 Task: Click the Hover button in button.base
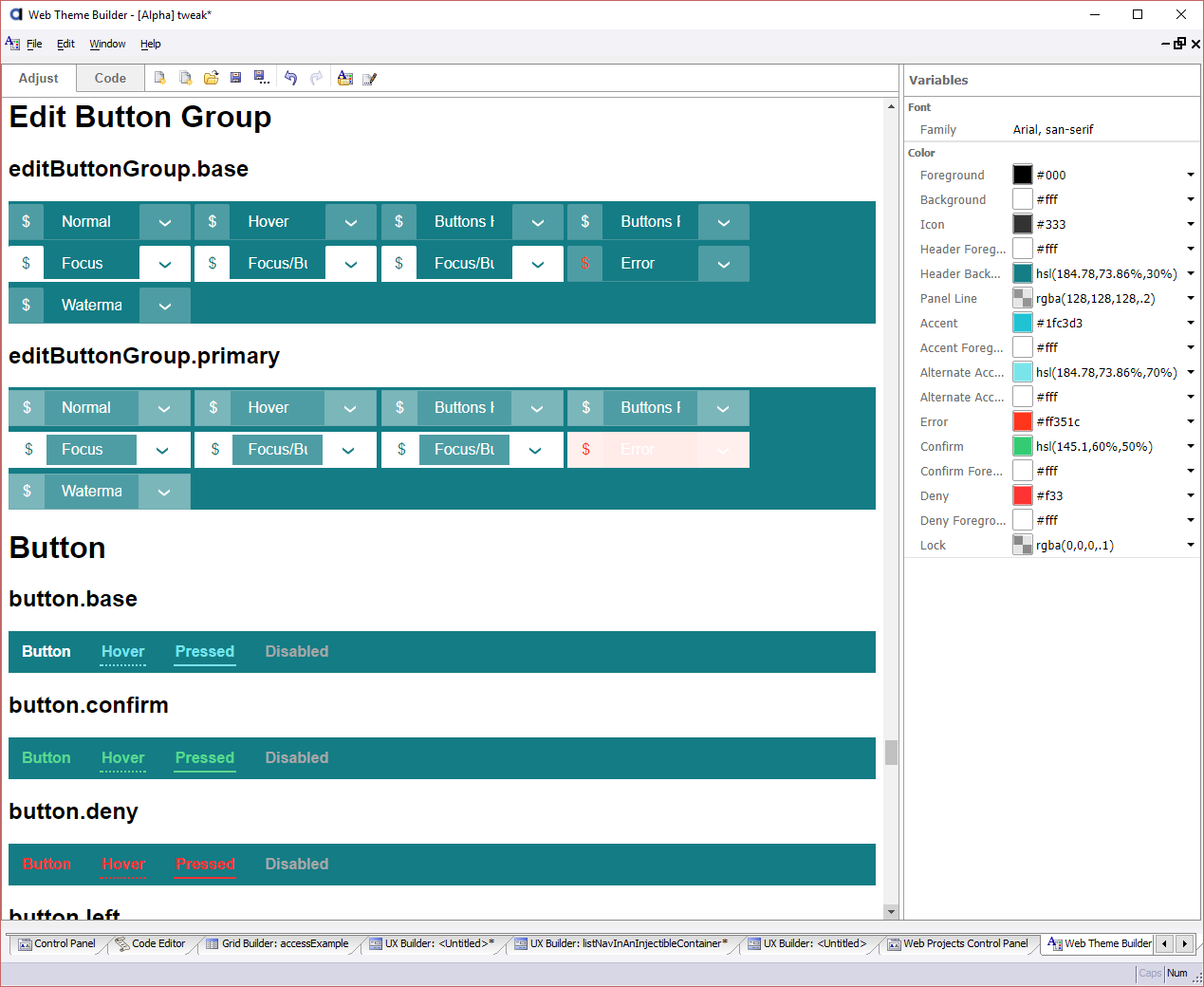123,652
